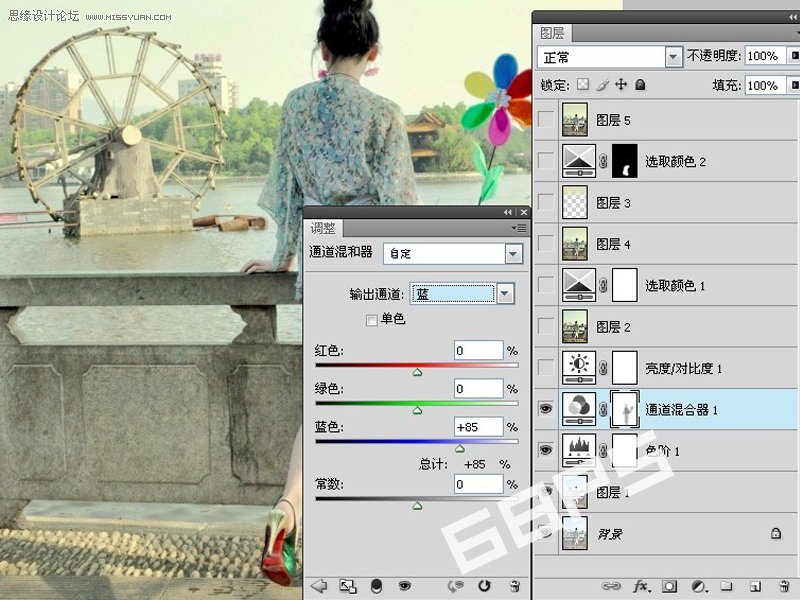The height and width of the screenshot is (600, 800).
Task: Click back arrow in Adjustments panel
Action: [x=319, y=586]
